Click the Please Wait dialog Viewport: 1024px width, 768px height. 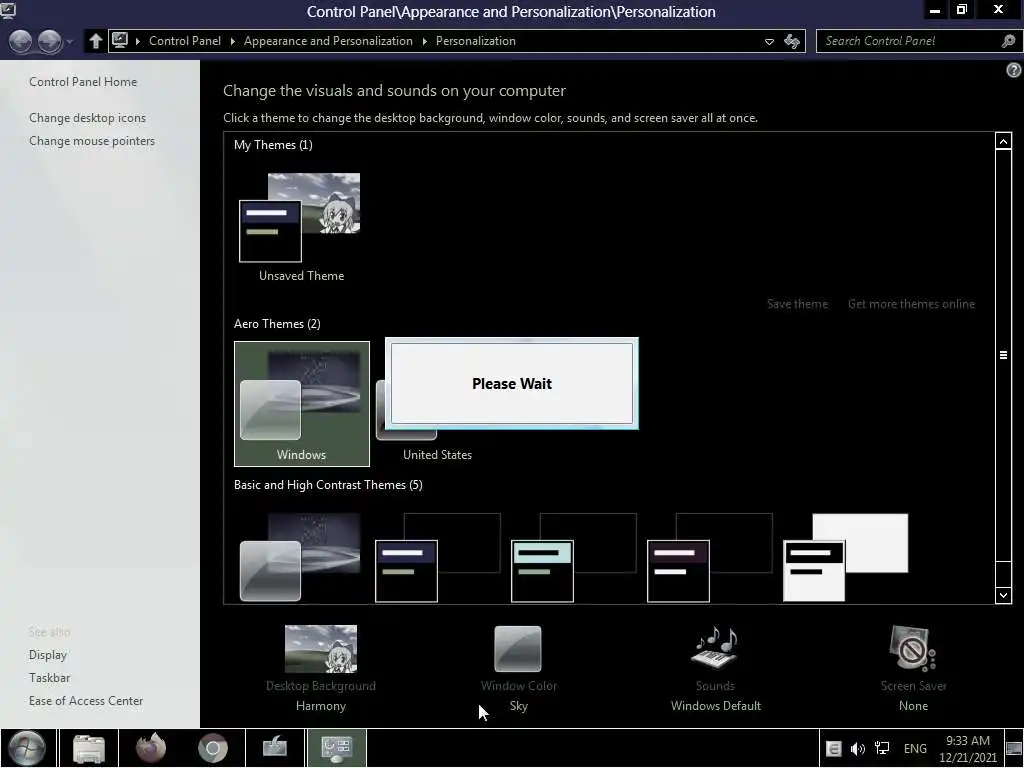(x=512, y=383)
